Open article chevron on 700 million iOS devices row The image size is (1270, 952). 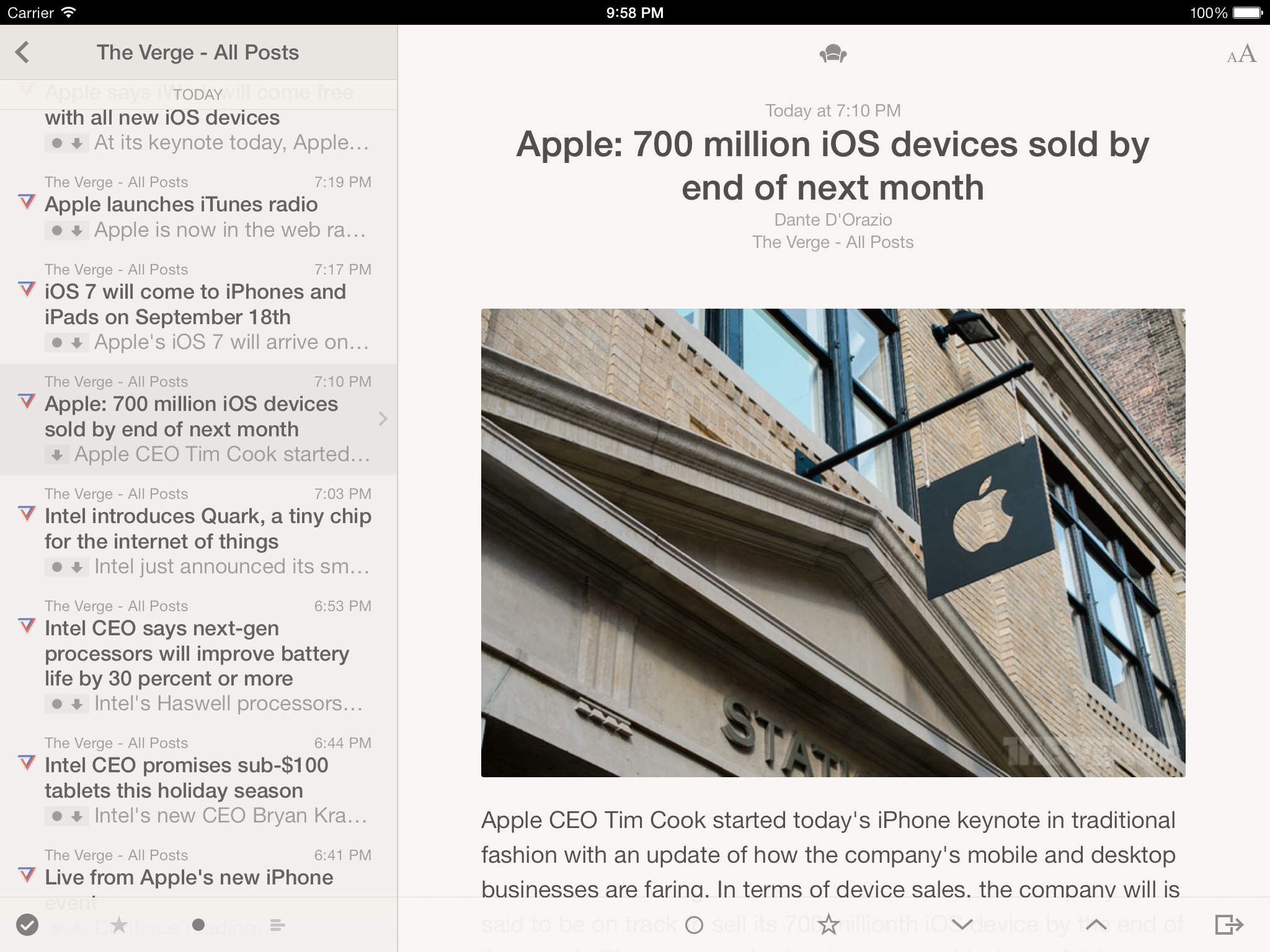(x=383, y=419)
